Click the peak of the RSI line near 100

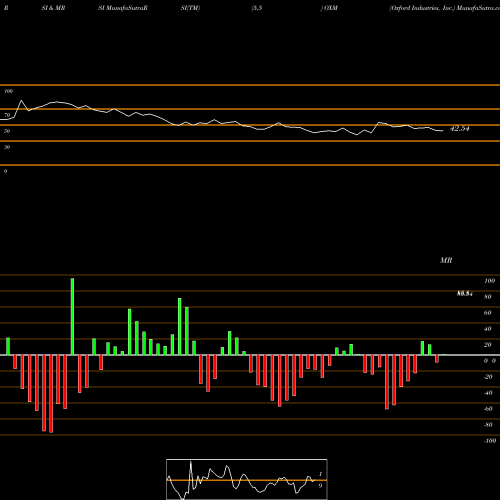coord(22,100)
